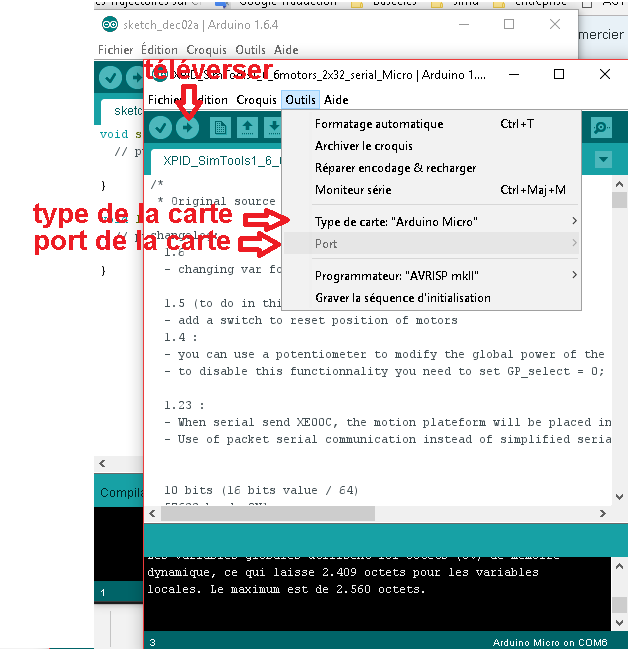Click the Verify checkmark icon in front window
The width and height of the screenshot is (628, 649).
pos(160,127)
